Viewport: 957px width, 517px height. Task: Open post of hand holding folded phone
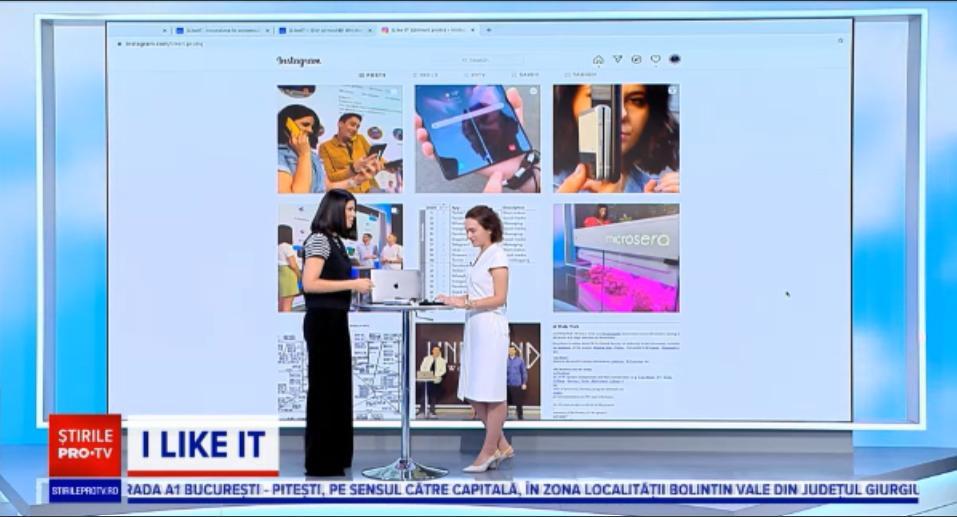point(477,139)
